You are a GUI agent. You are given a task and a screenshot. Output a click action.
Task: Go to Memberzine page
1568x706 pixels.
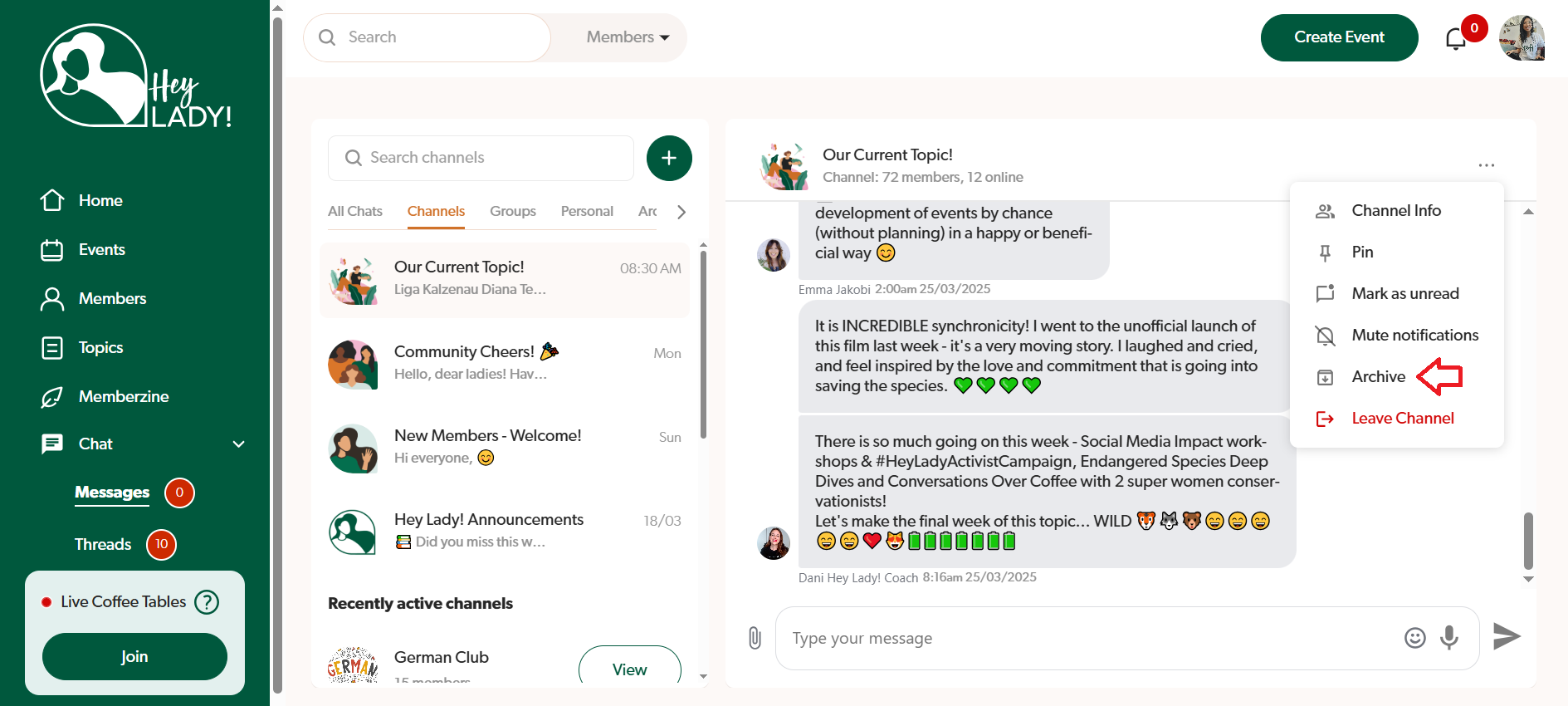click(x=124, y=396)
